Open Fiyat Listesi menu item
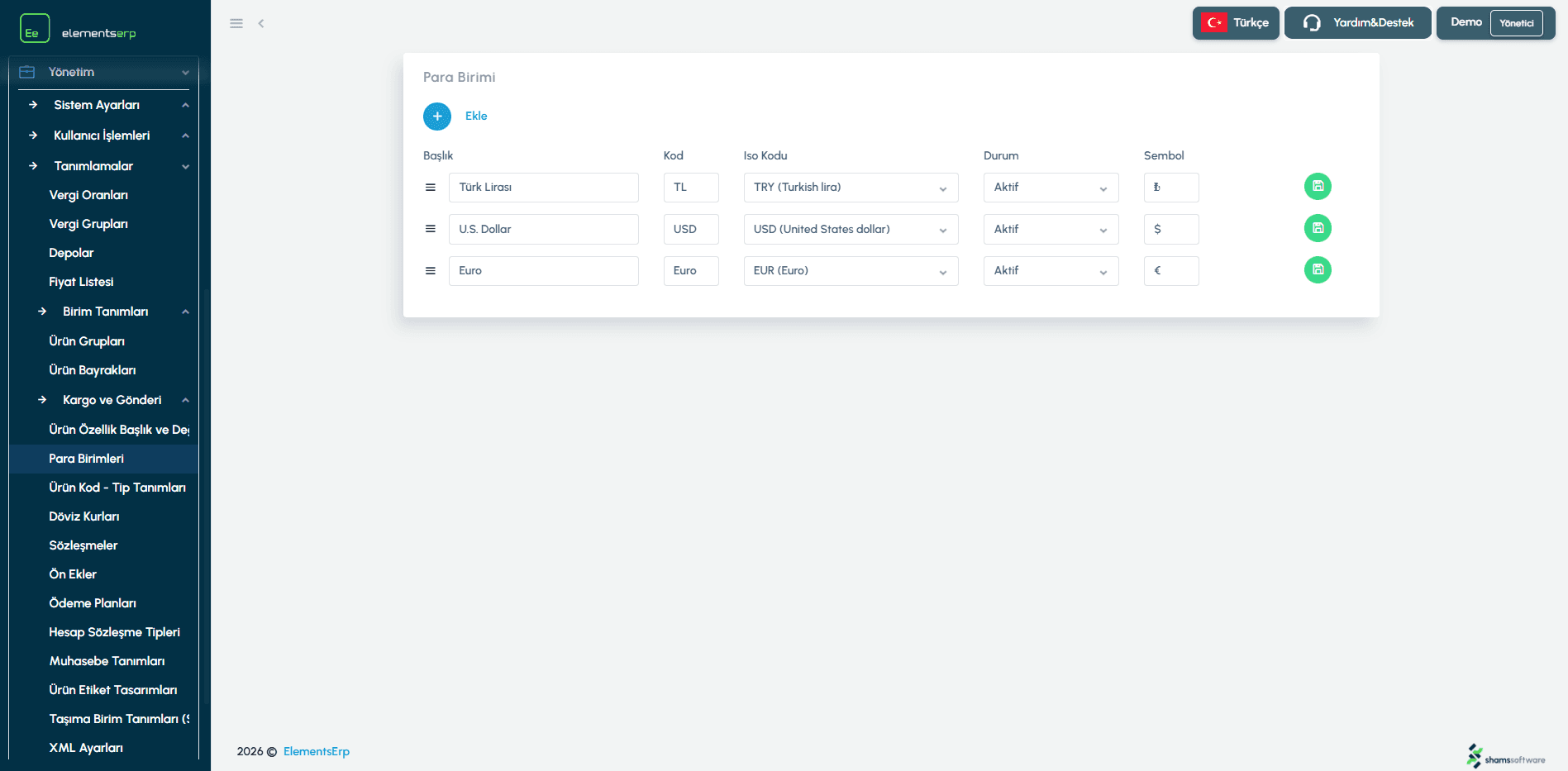1568x771 pixels. [81, 282]
